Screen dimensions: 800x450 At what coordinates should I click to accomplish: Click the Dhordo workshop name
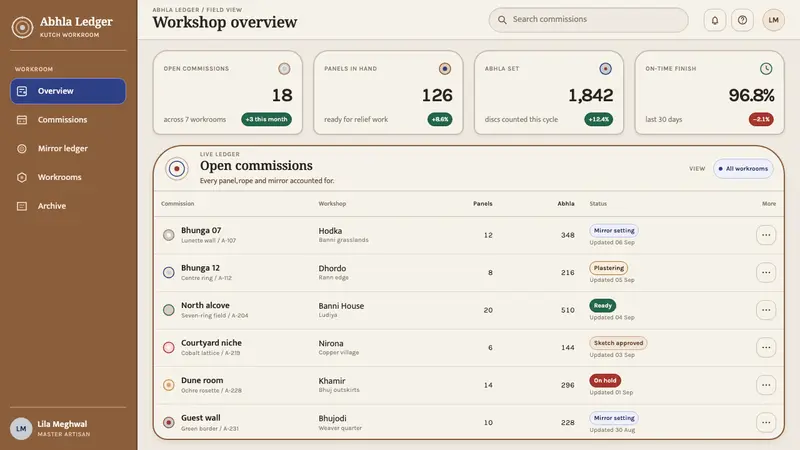[332, 268]
